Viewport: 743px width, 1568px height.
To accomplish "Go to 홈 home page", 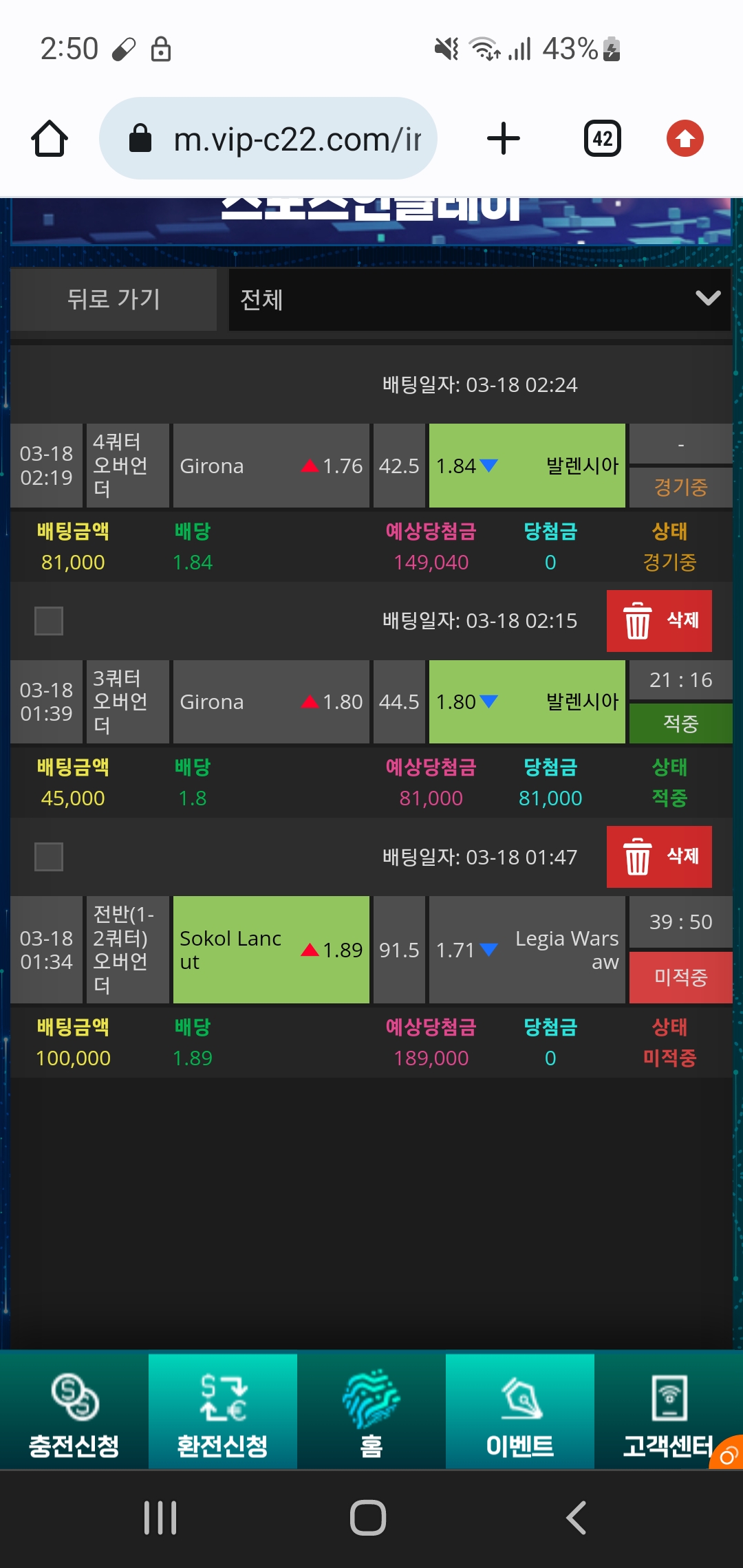I will pos(371,1411).
